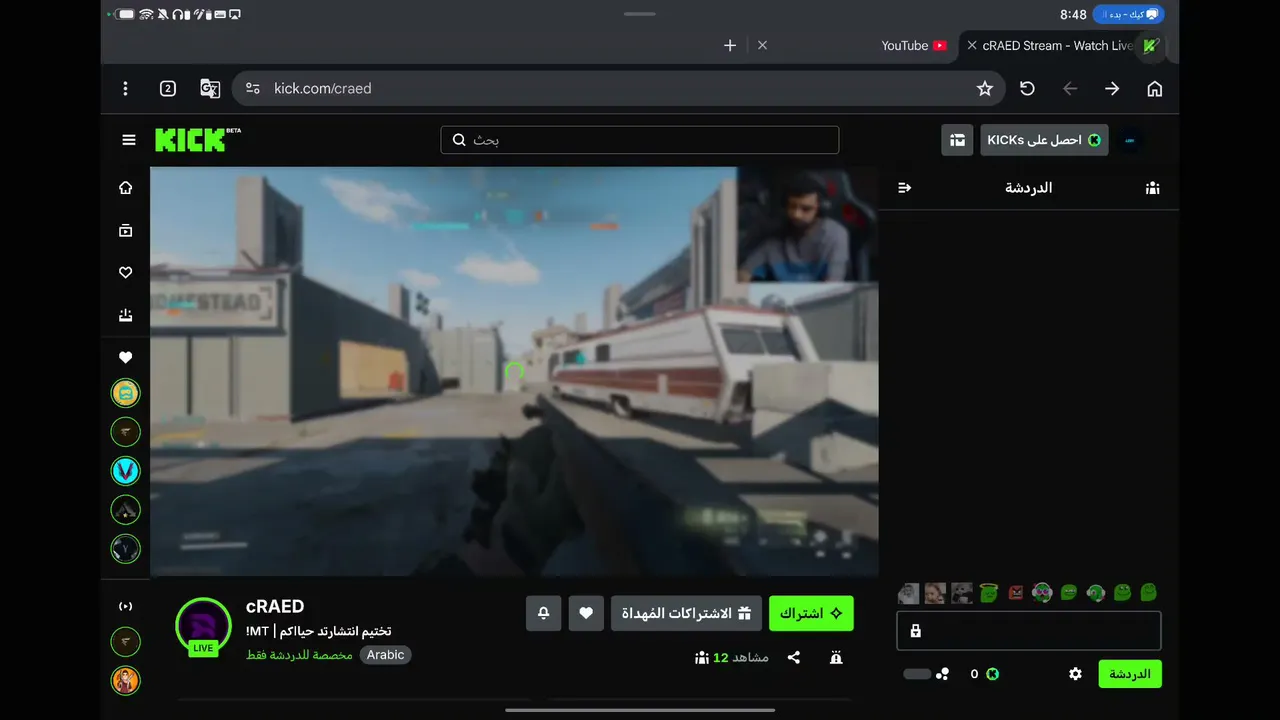Open the browser three-dot menu
The width and height of the screenshot is (1280, 720).
pyautogui.click(x=125, y=89)
